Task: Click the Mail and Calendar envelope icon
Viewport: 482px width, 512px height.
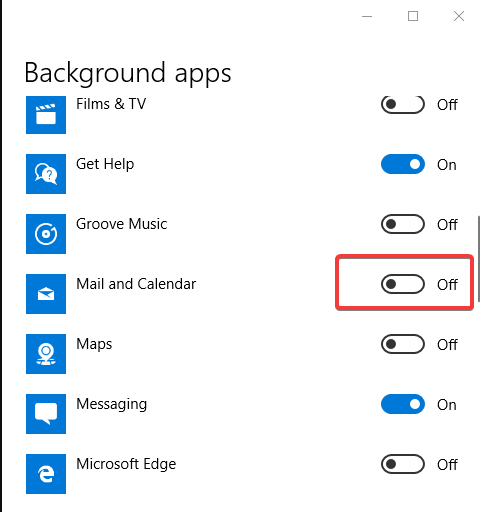Action: pos(46,294)
